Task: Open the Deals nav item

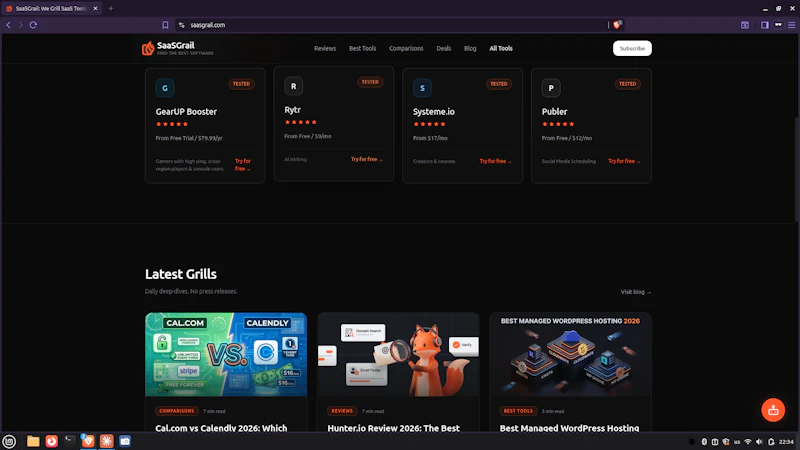Action: tap(443, 48)
